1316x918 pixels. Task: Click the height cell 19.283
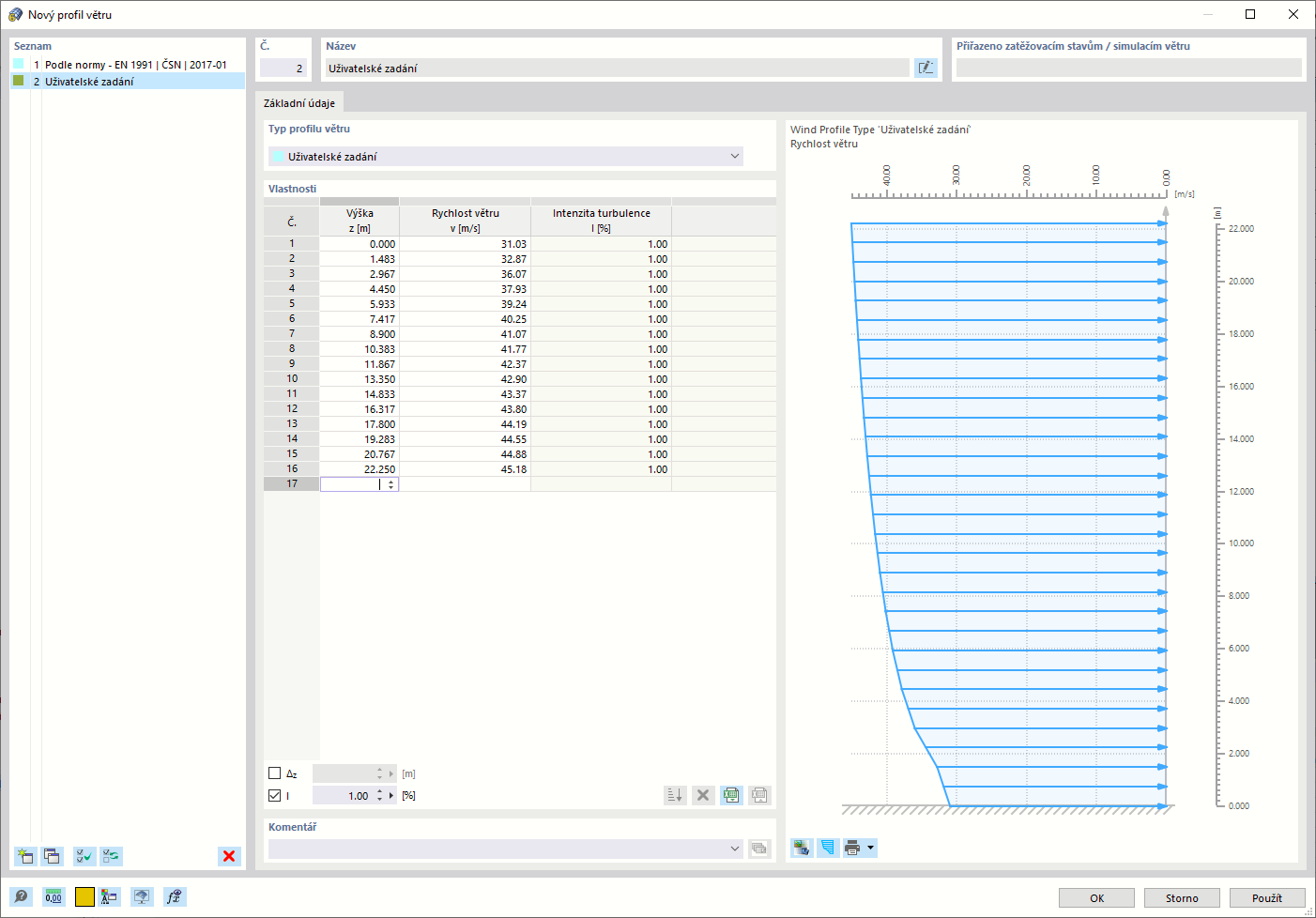[x=360, y=439]
